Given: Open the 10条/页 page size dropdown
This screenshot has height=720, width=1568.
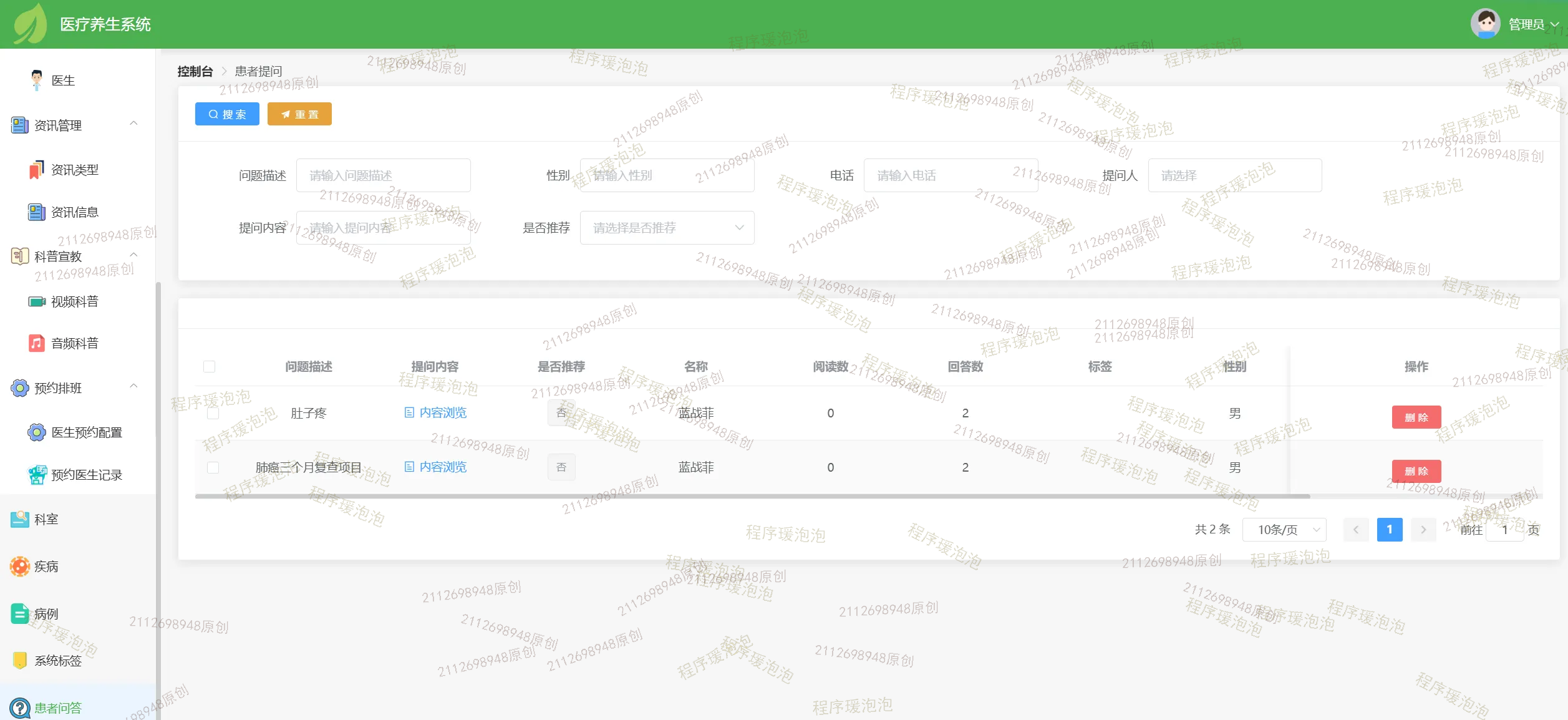Looking at the screenshot, I should [1284, 530].
